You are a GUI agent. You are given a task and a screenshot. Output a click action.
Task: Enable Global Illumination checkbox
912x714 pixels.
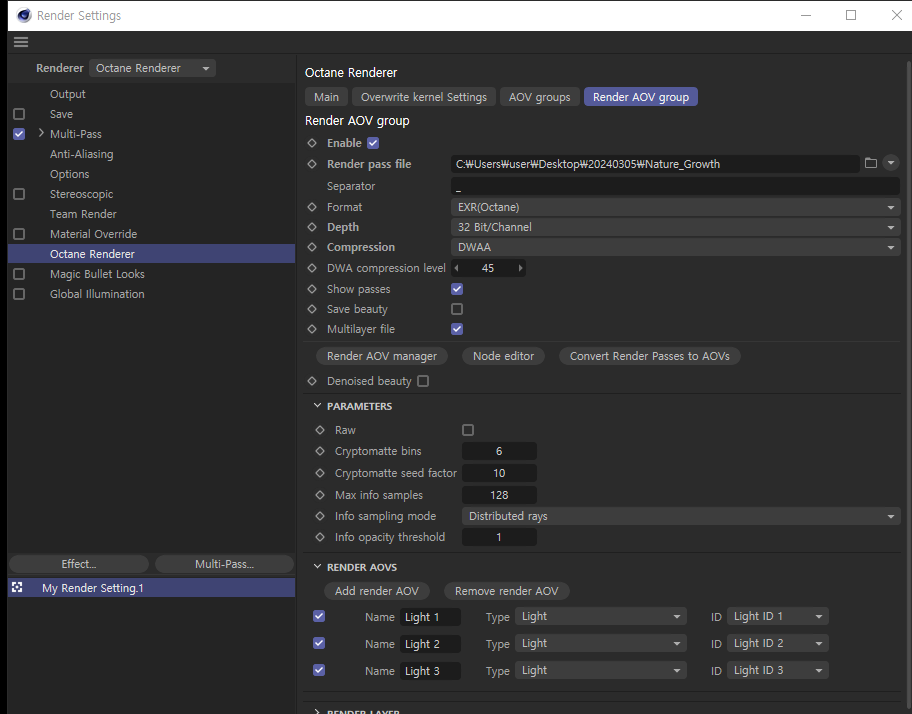coord(19,294)
